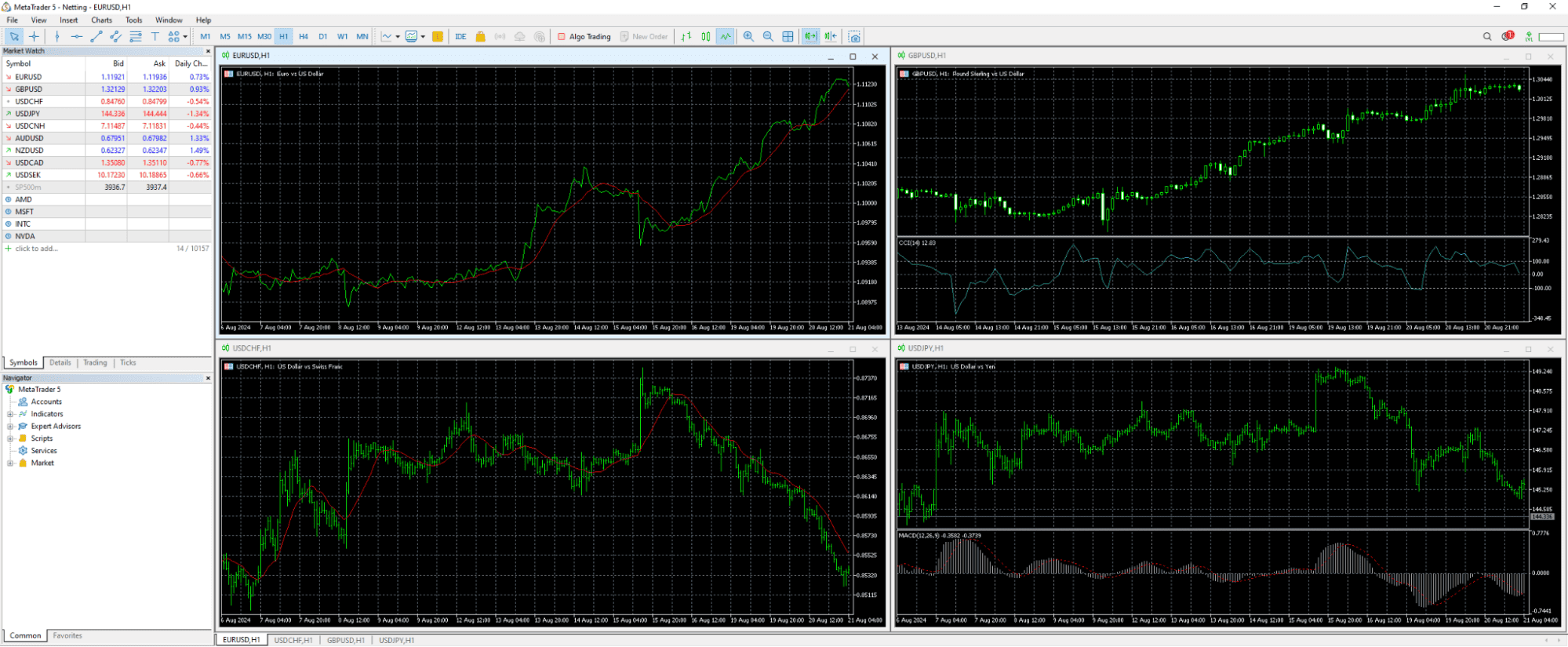This screenshot has height=647, width=1568.
Task: Open the Charts menu
Action: 101,20
